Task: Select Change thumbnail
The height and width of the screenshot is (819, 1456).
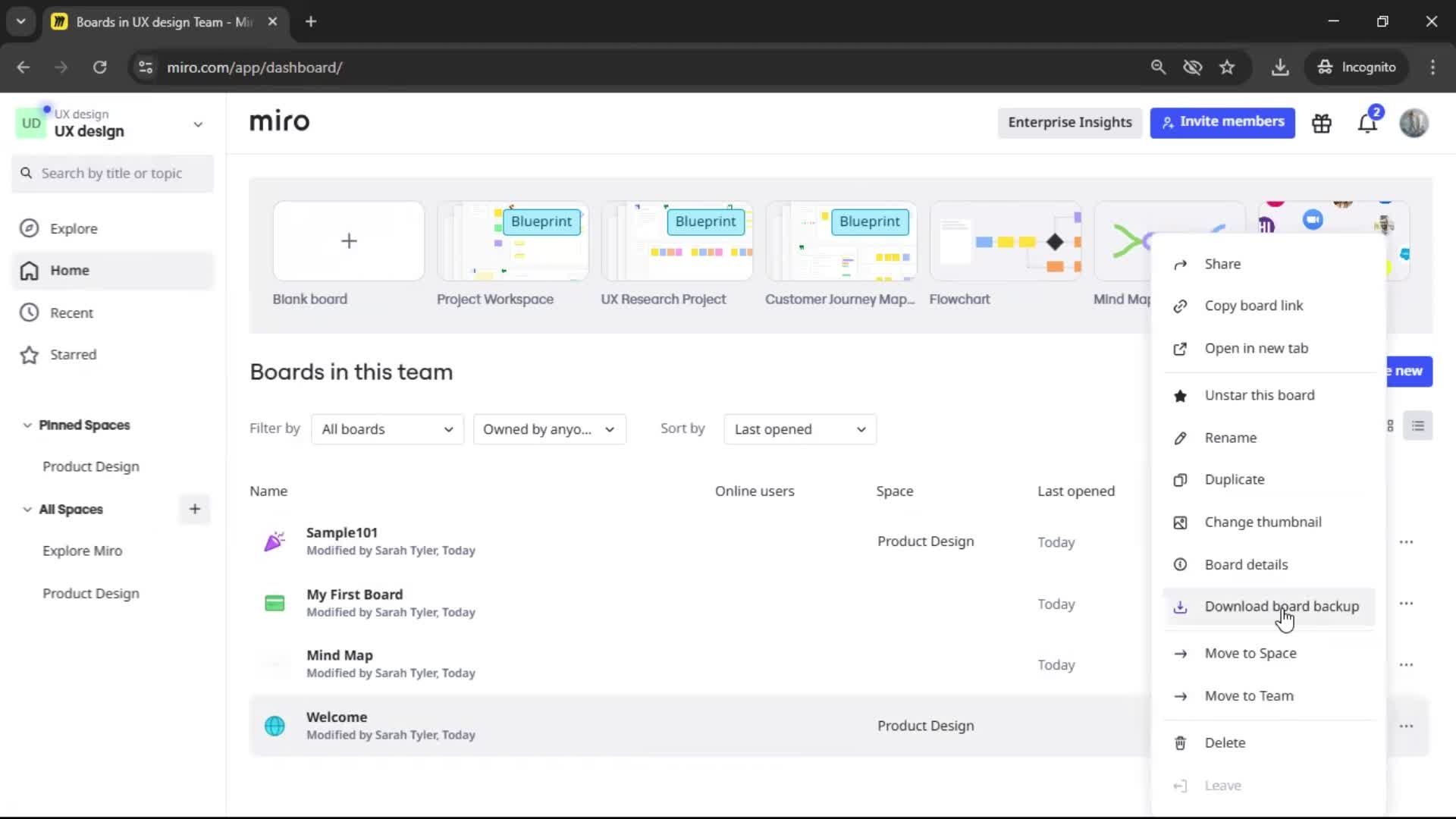Action: (1269, 522)
